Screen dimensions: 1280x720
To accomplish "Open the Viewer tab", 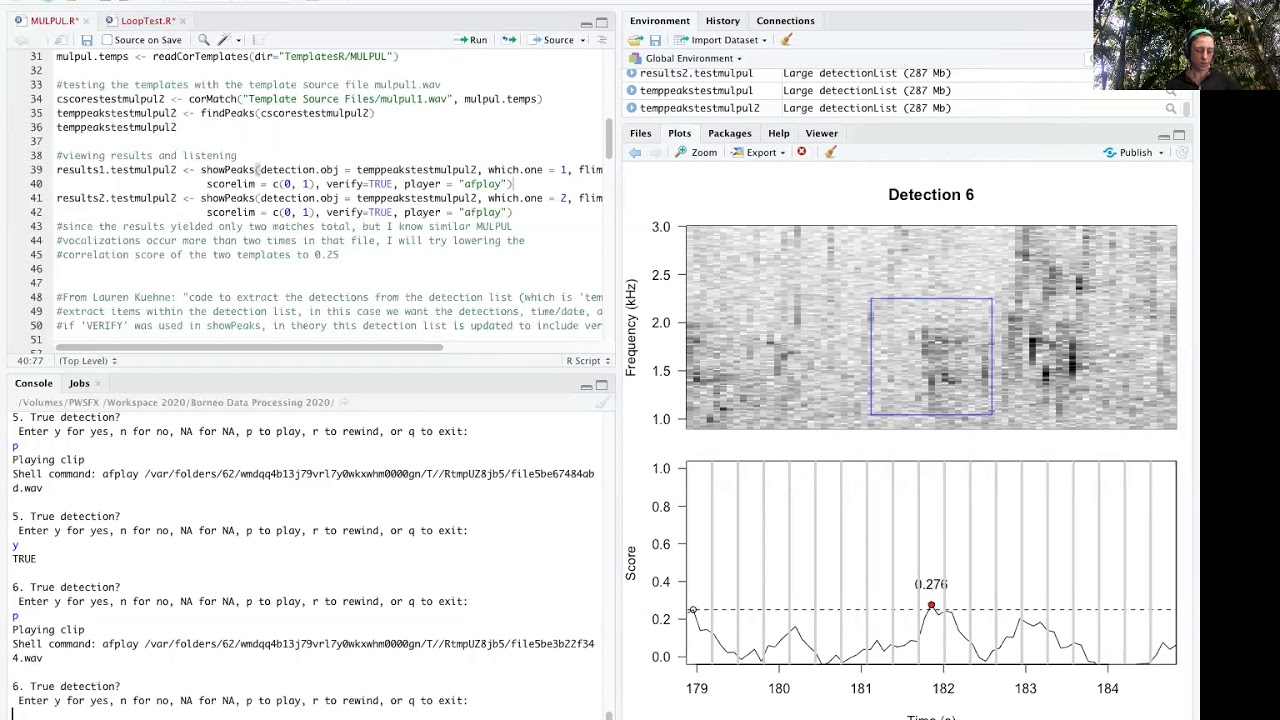I will tap(821, 133).
